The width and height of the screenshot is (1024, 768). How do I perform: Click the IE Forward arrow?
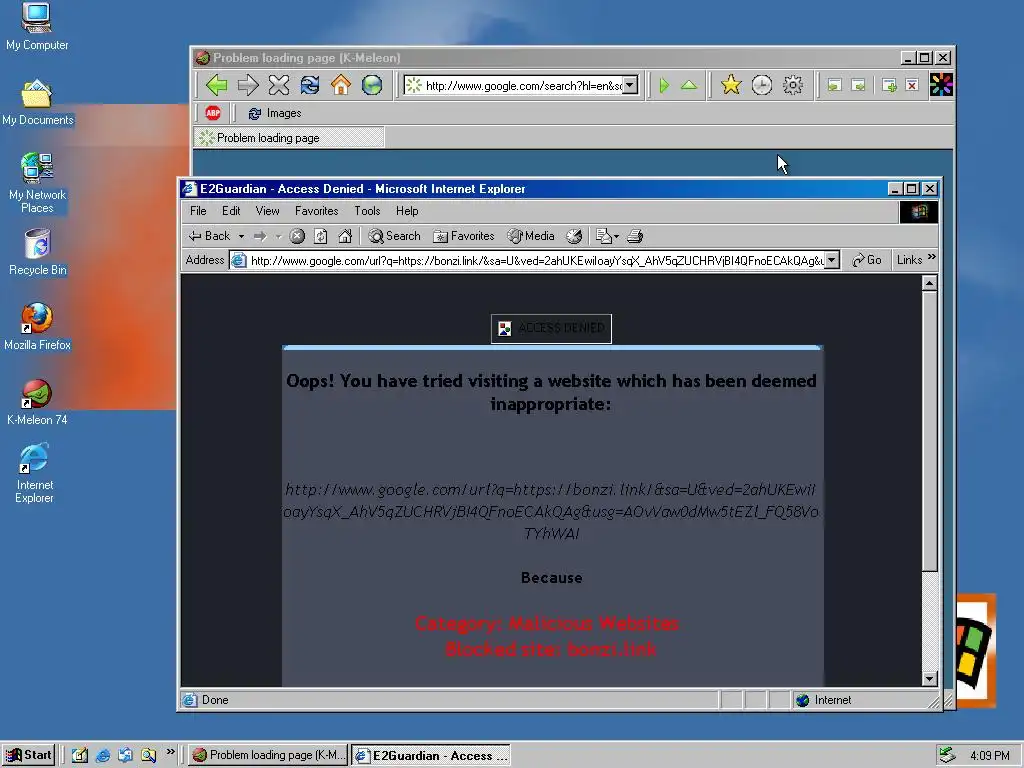(x=260, y=236)
